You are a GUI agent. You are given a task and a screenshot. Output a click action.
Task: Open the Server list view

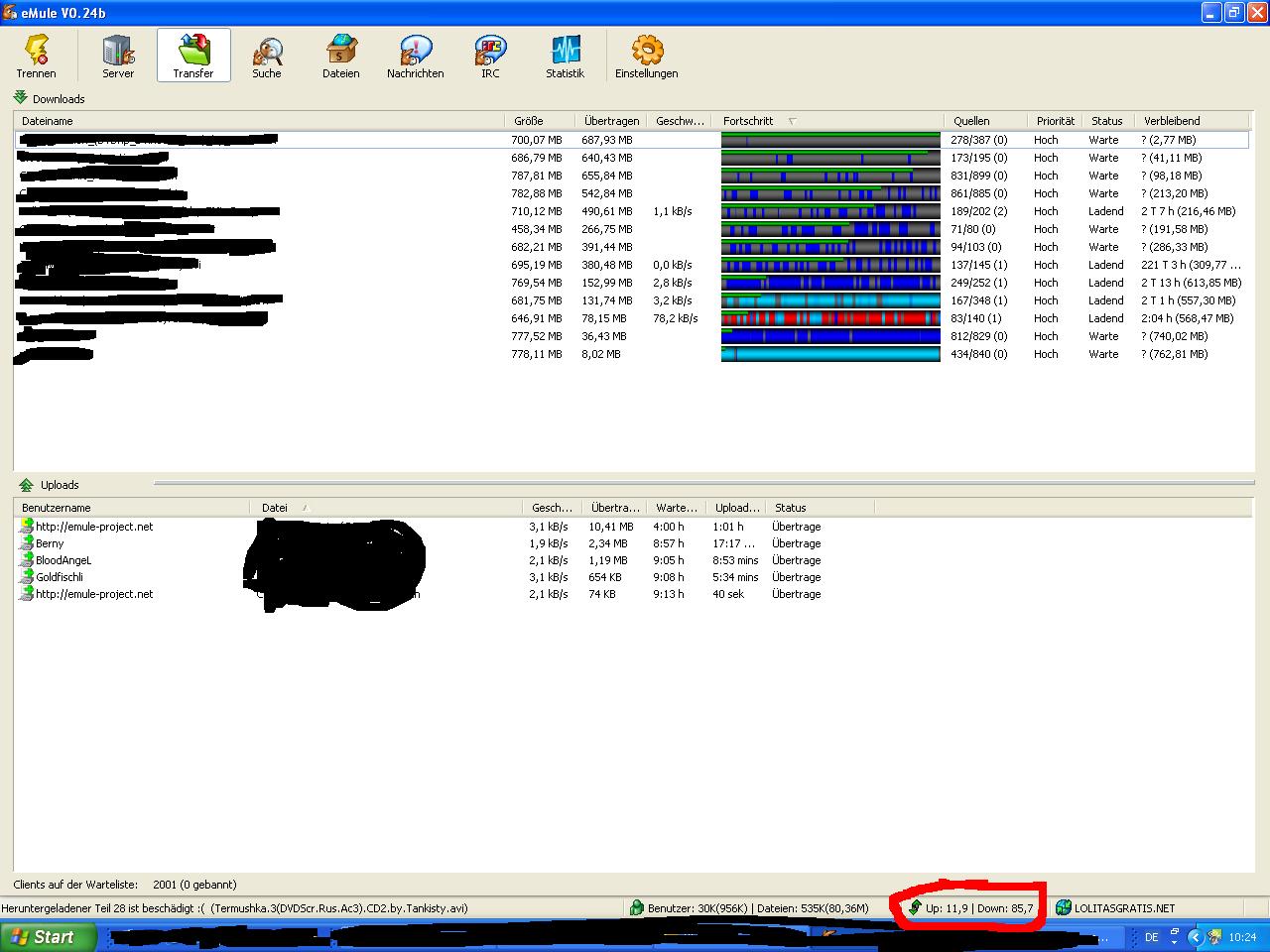click(x=118, y=56)
